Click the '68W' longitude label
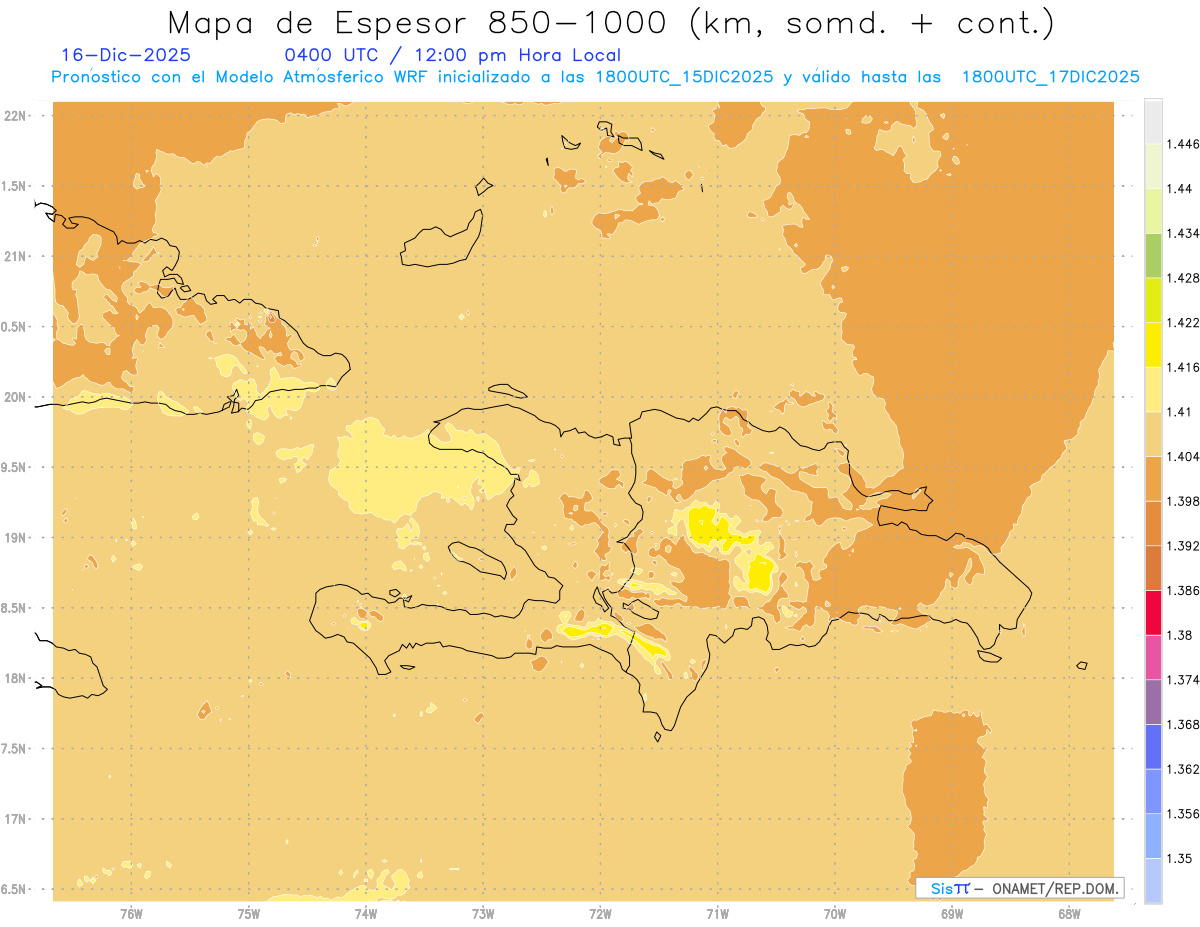This screenshot has width=1200, height=927. [x=1069, y=913]
